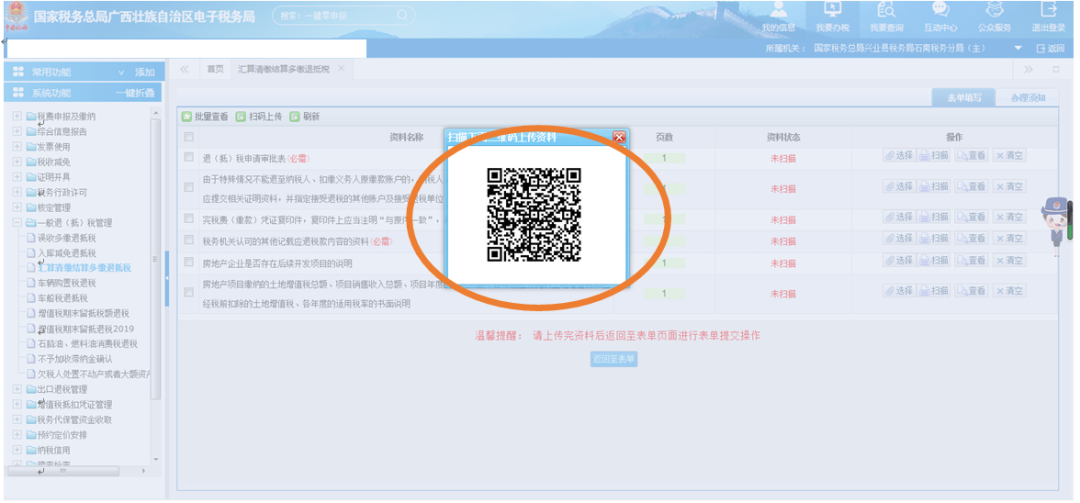Check the 房地产项目缴纳的土地增值税总额 row checkbox
Viewport: 1080px width, 503px height.
189,292
